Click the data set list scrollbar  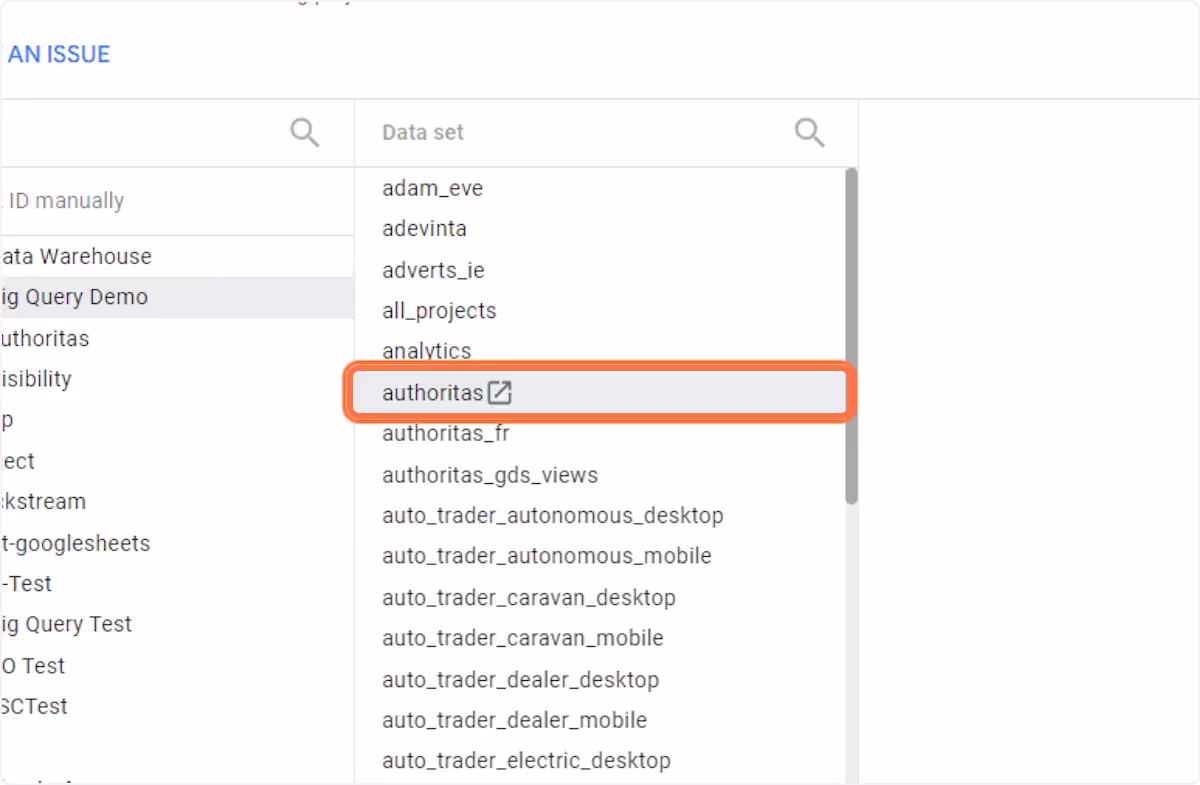(x=851, y=336)
